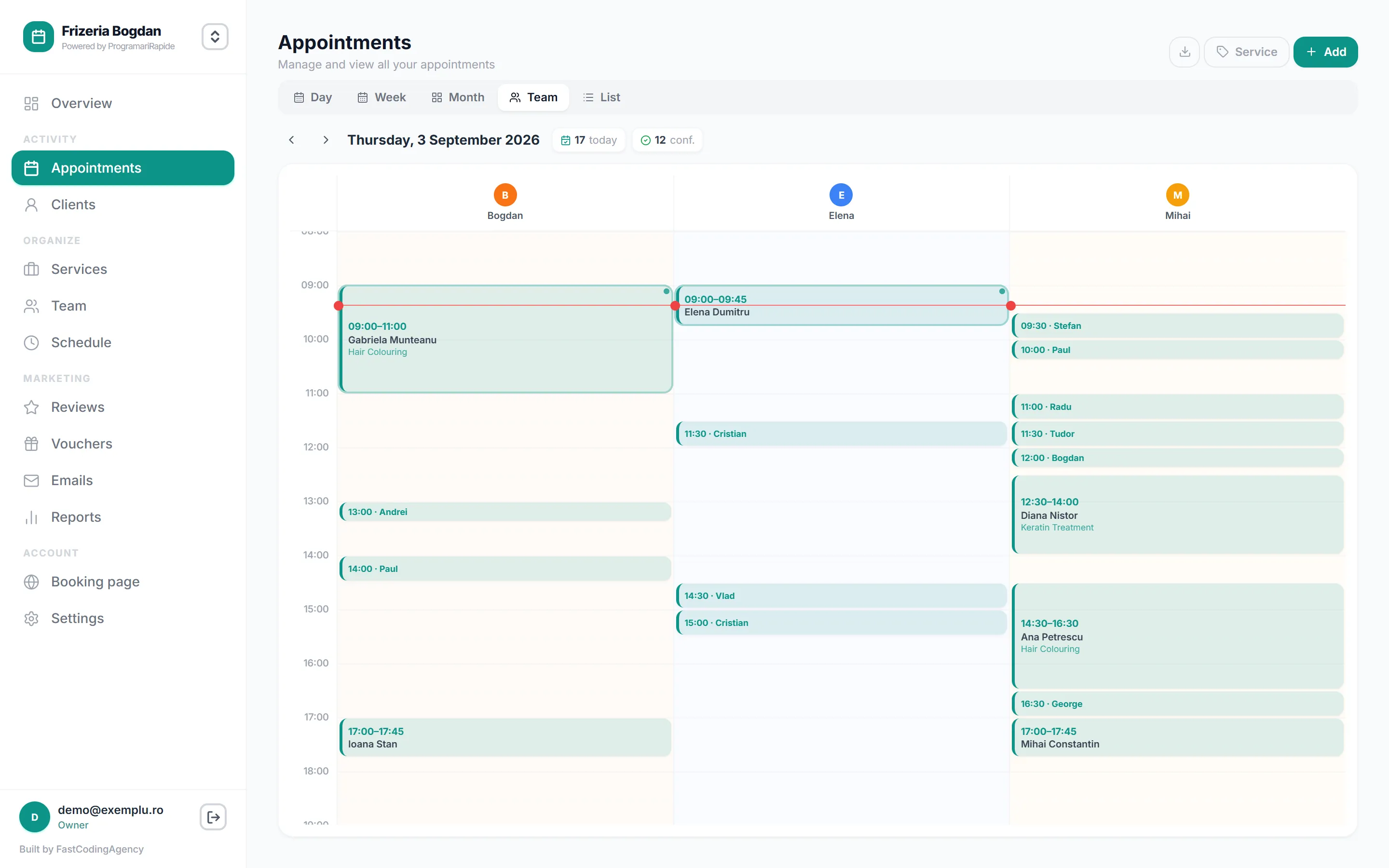Open Ioana Stan 17:00–17:45 appointment
This screenshot has width=1389, height=868.
505,738
